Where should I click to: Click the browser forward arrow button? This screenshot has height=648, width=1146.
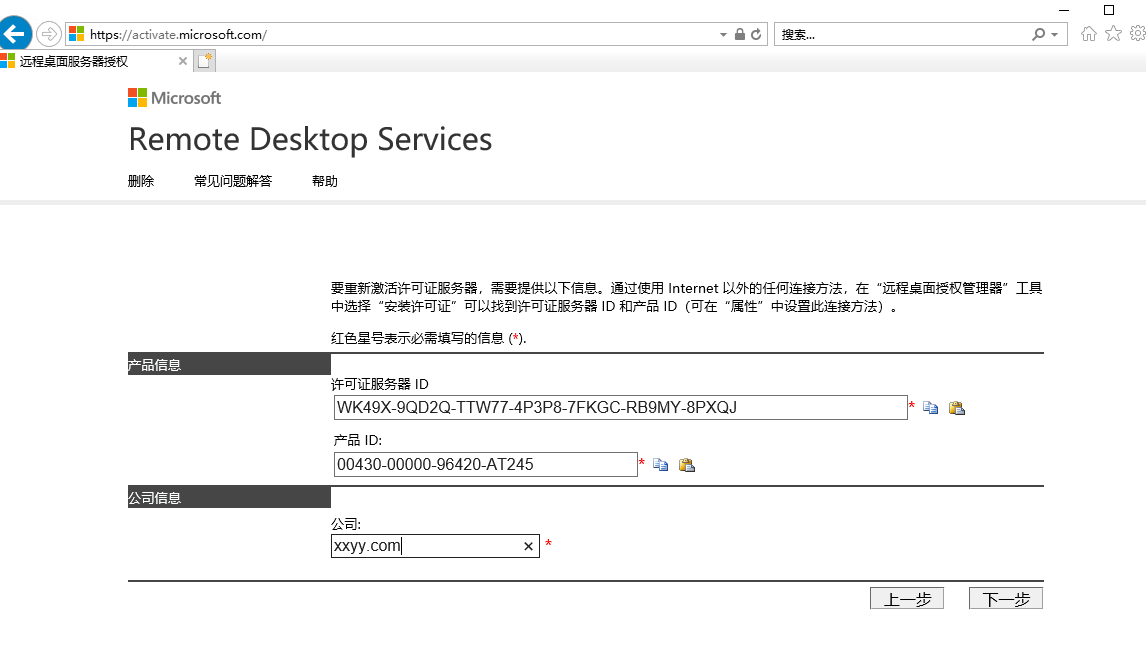(48, 34)
